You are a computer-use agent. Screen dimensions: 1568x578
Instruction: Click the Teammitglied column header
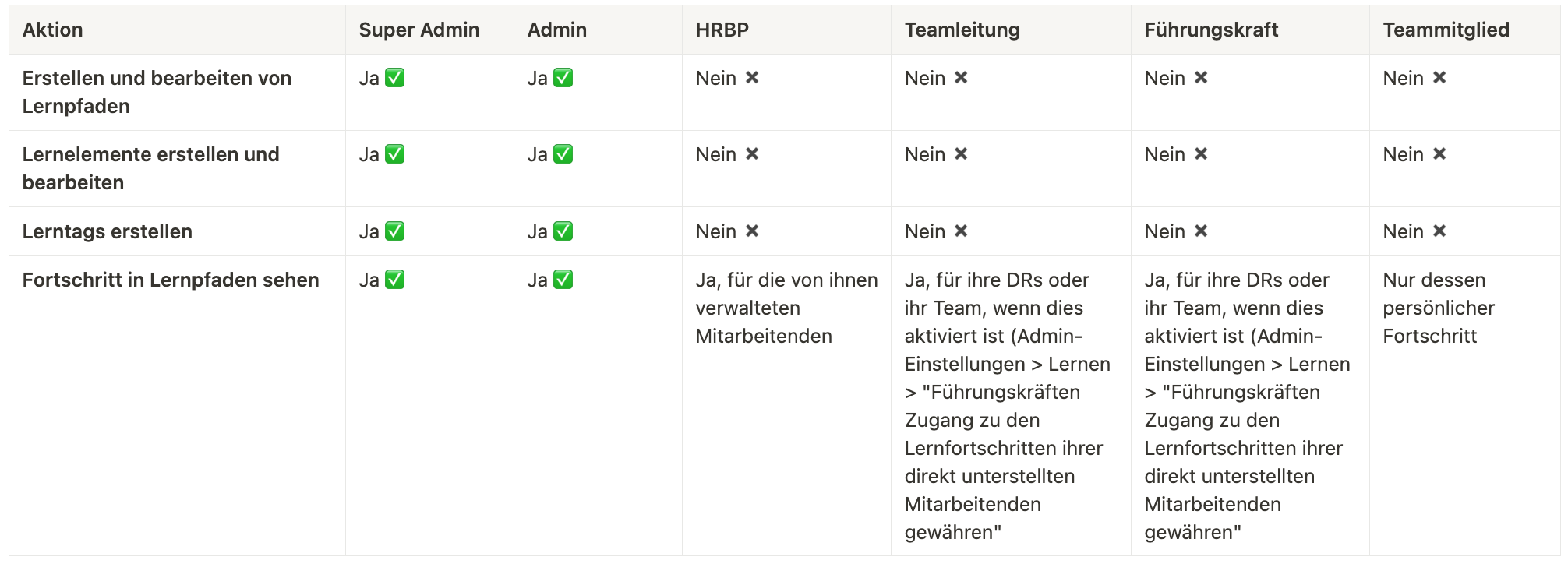1446,30
